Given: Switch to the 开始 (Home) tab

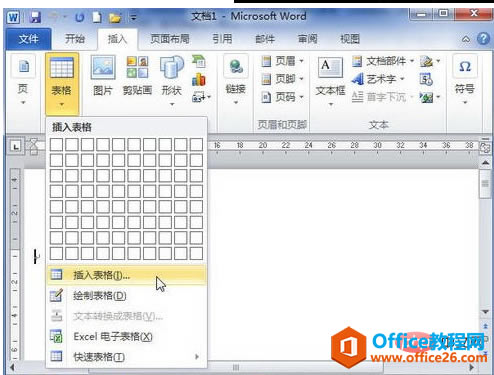Looking at the screenshot, I should (75, 39).
